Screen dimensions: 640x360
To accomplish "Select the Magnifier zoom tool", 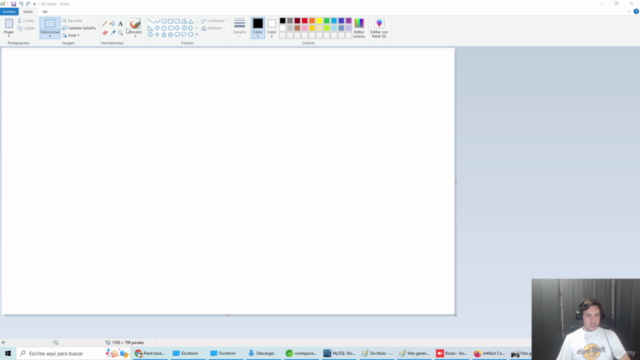I will point(120,33).
